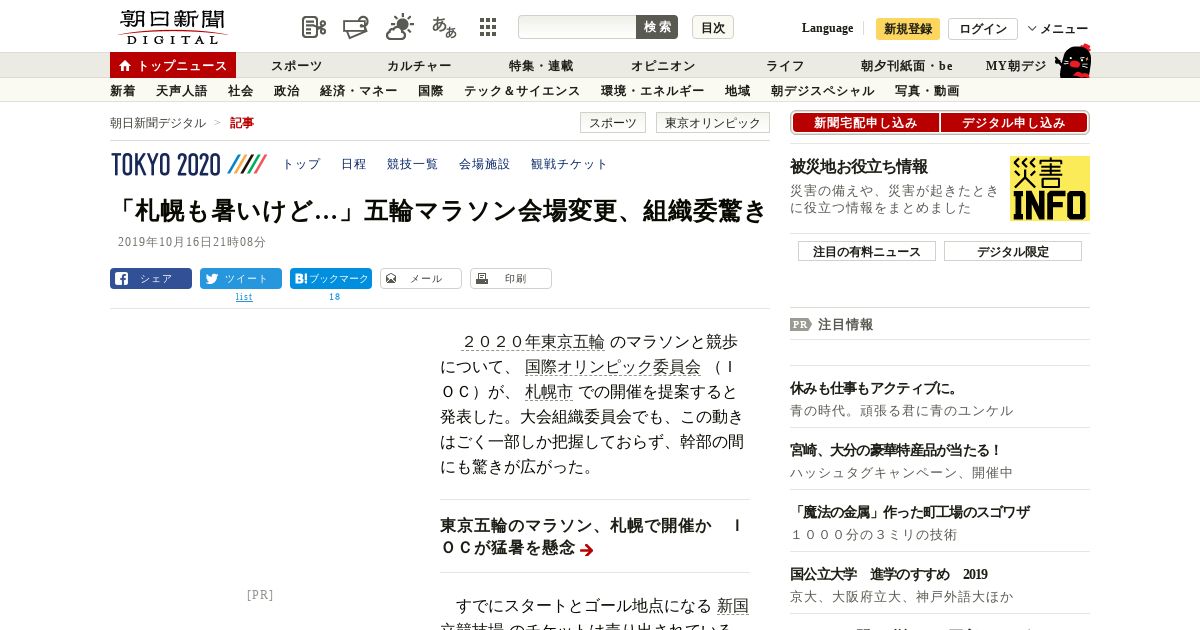This screenshot has height=630, width=1200.
Task: Select 新着 in sub navigation
Action: [x=123, y=91]
